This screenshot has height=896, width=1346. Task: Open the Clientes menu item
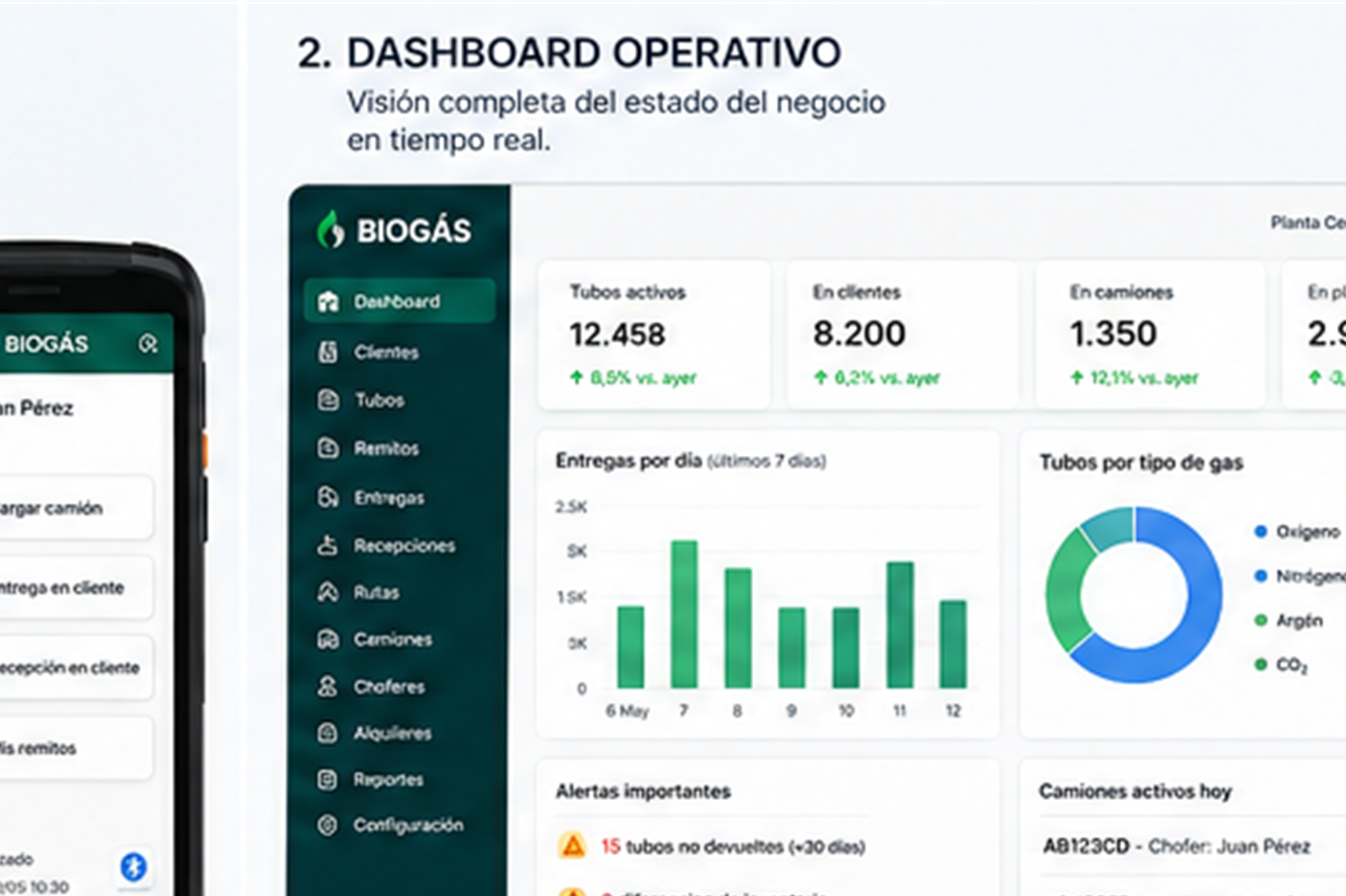tap(400, 352)
